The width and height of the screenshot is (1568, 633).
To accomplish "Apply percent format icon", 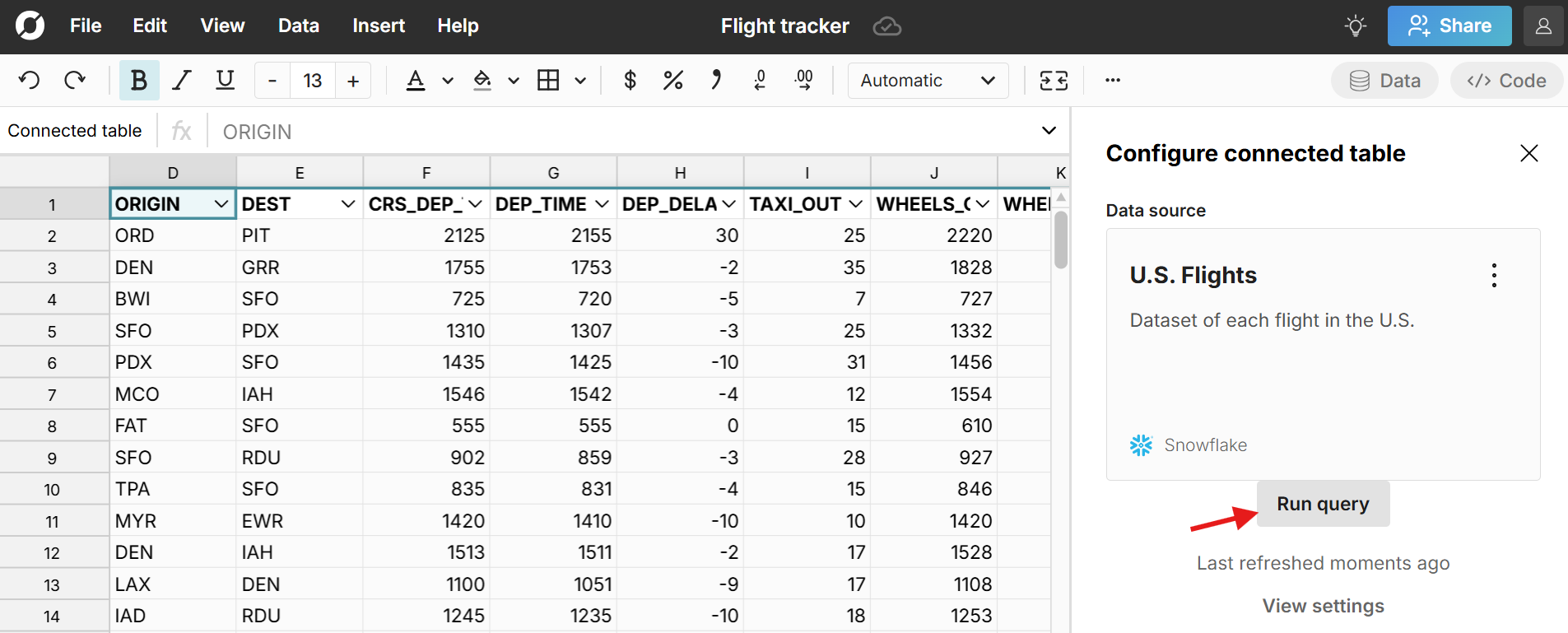I will 672,81.
